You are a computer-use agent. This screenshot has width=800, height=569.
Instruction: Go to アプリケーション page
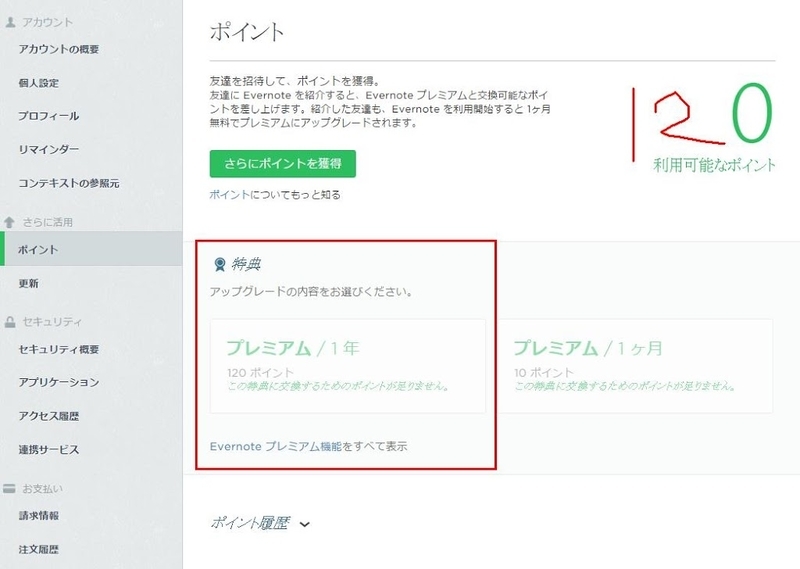pos(59,382)
